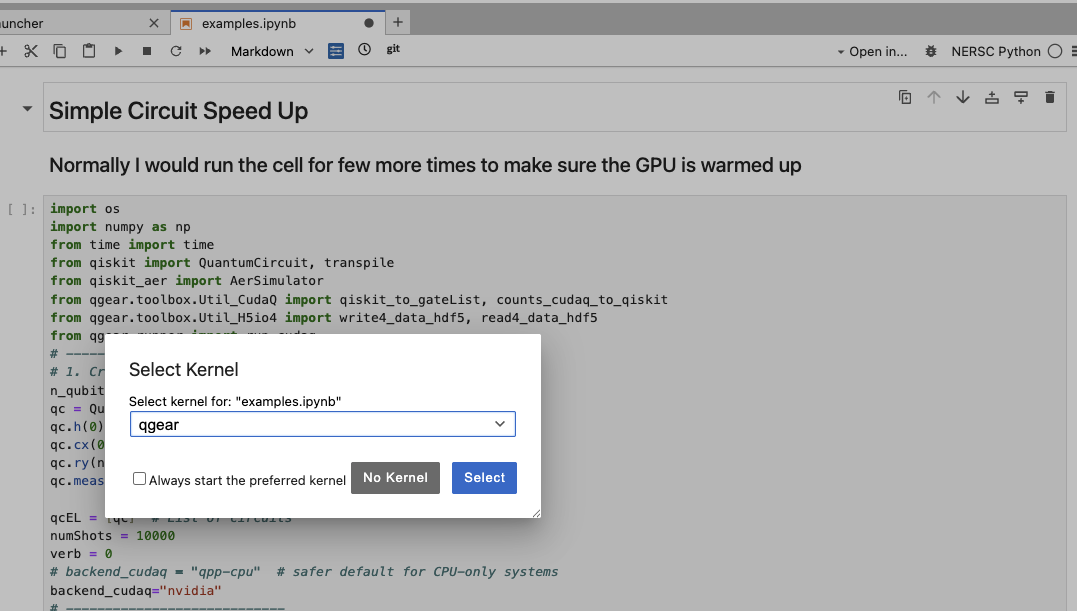Move the cell down arrow
Image resolution: width=1077 pixels, height=611 pixels.
point(963,97)
